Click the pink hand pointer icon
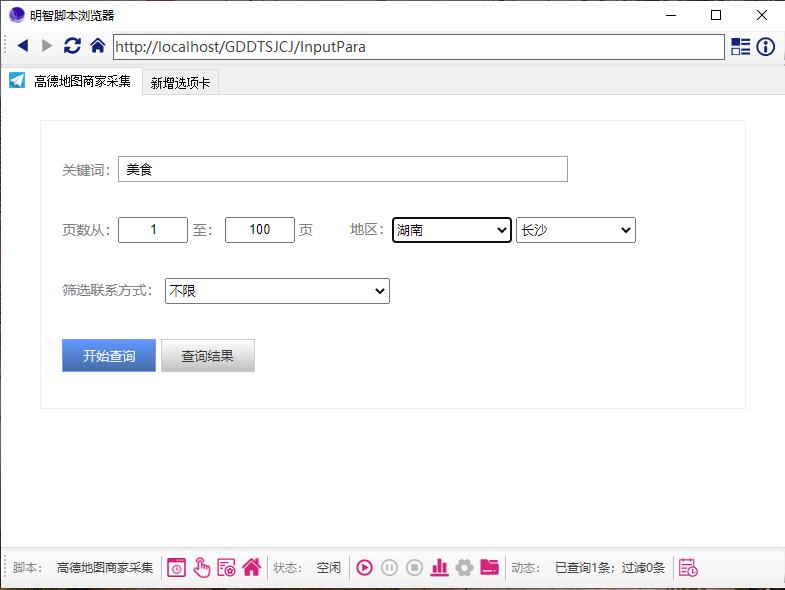Viewport: 785px width, 590px height. pyautogui.click(x=201, y=568)
